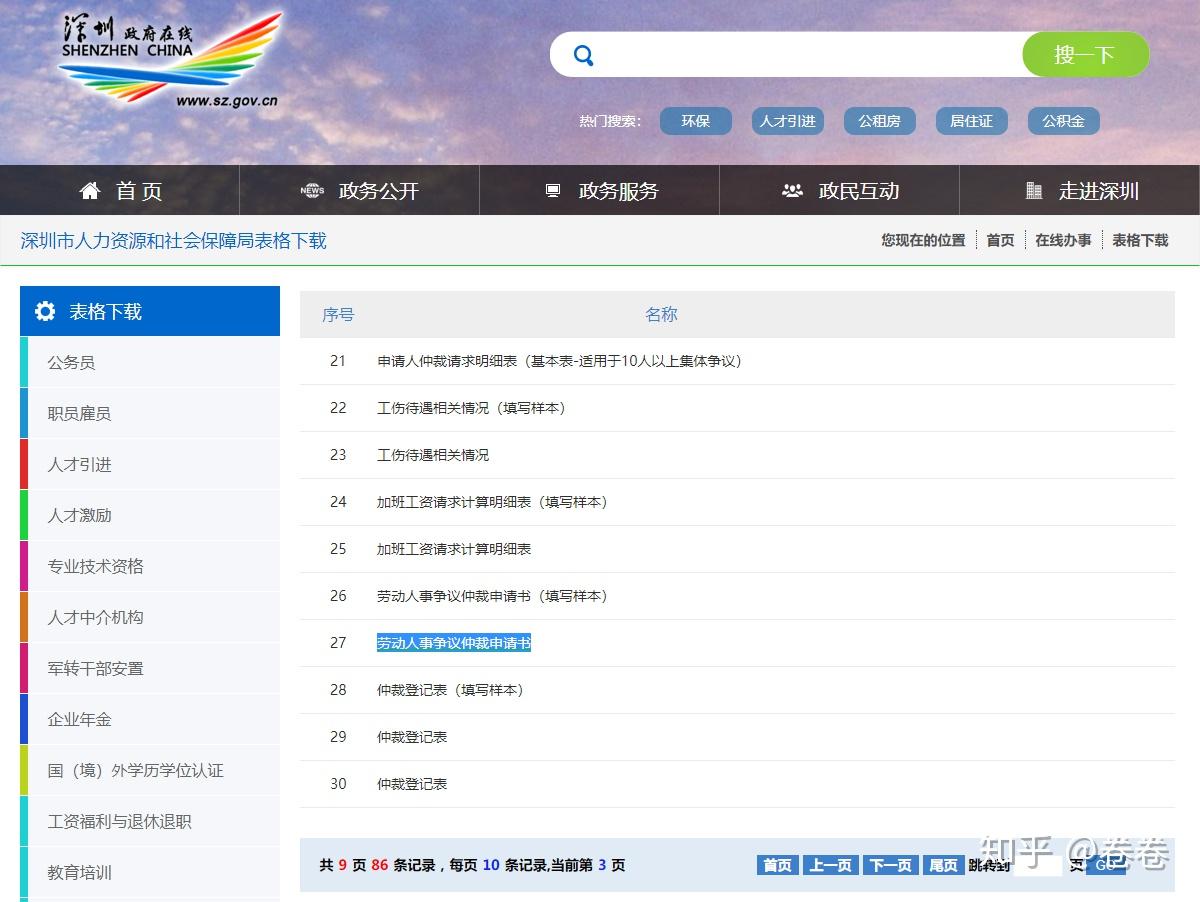
Task: Select 企业年金 in the sidebar
Action: [x=150, y=719]
